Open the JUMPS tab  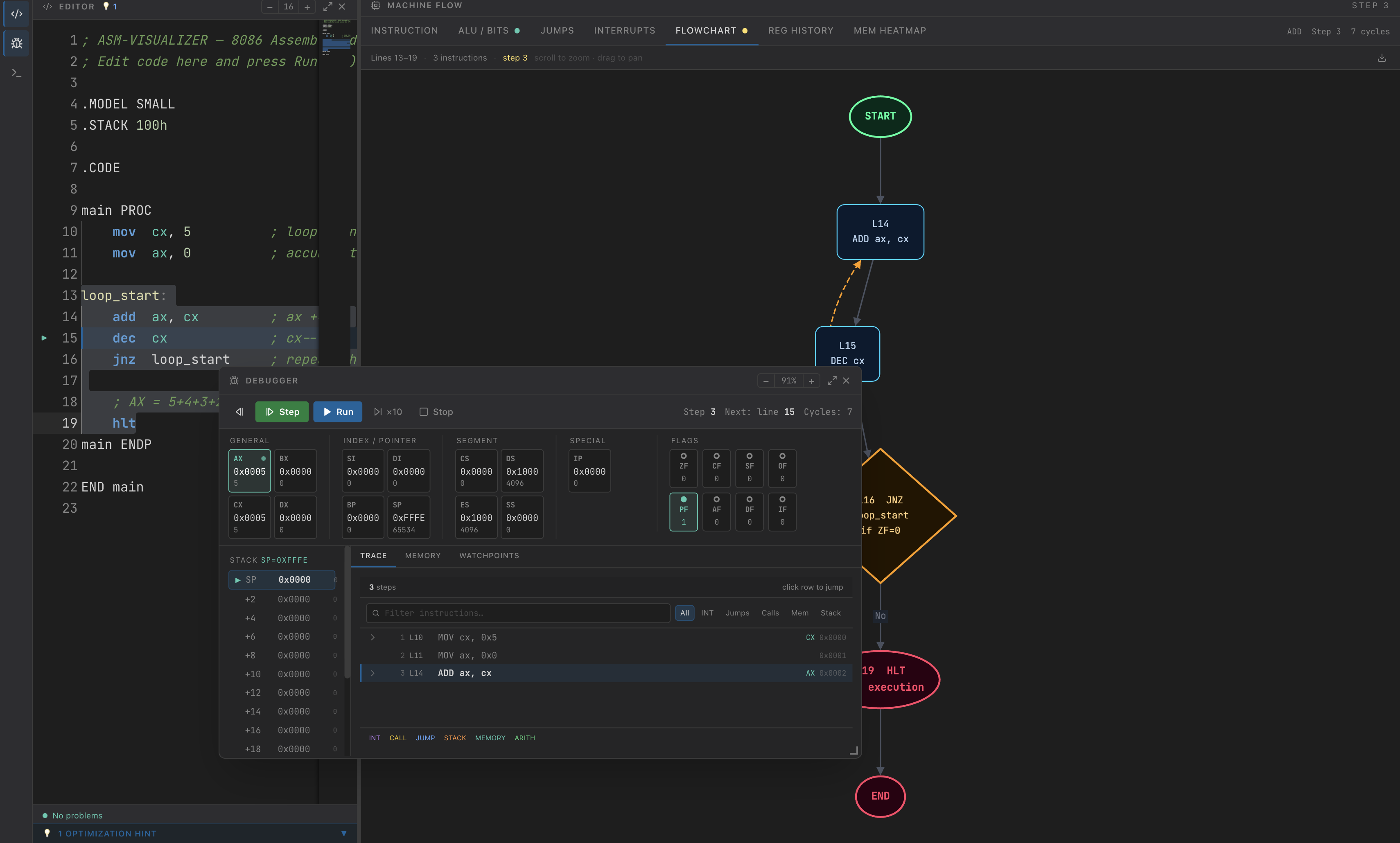tap(557, 31)
